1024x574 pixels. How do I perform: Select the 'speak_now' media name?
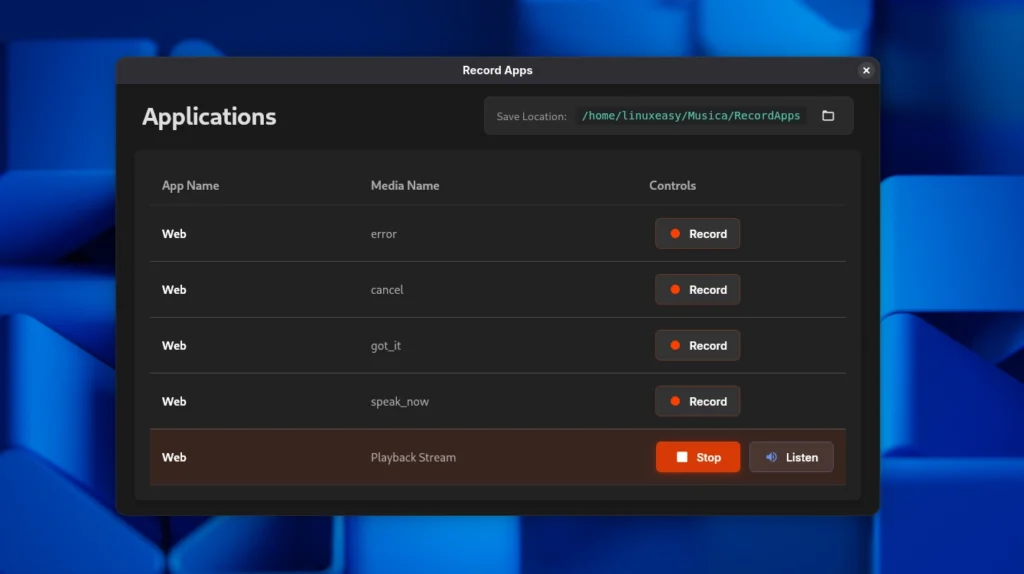pos(400,402)
